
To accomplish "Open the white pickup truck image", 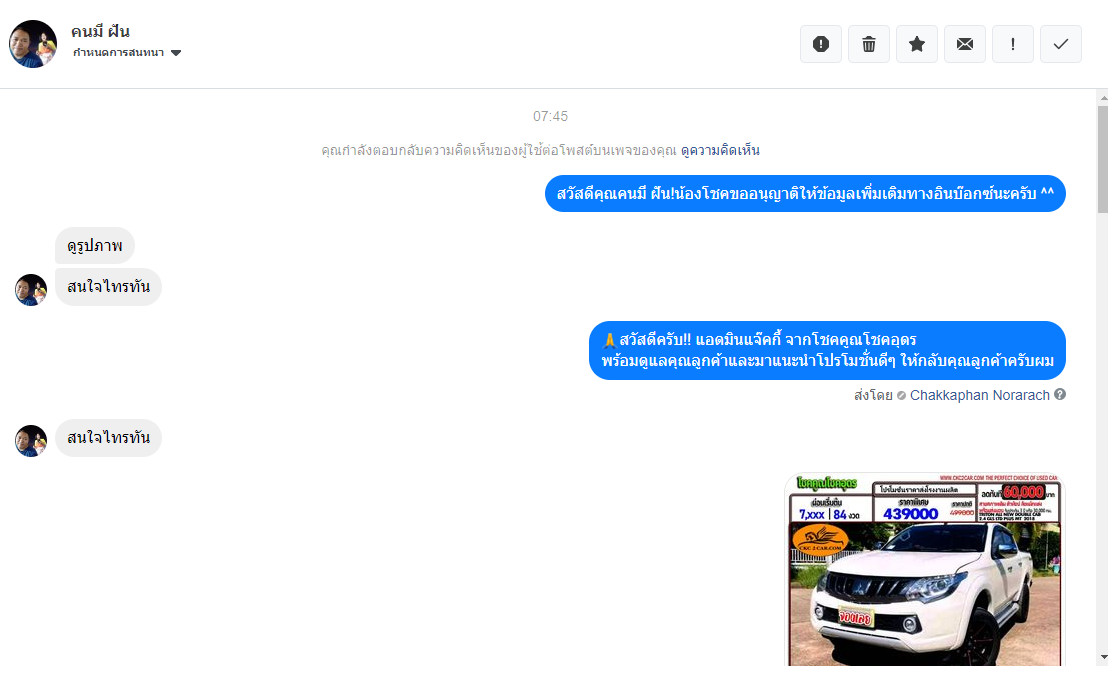I will tap(924, 569).
